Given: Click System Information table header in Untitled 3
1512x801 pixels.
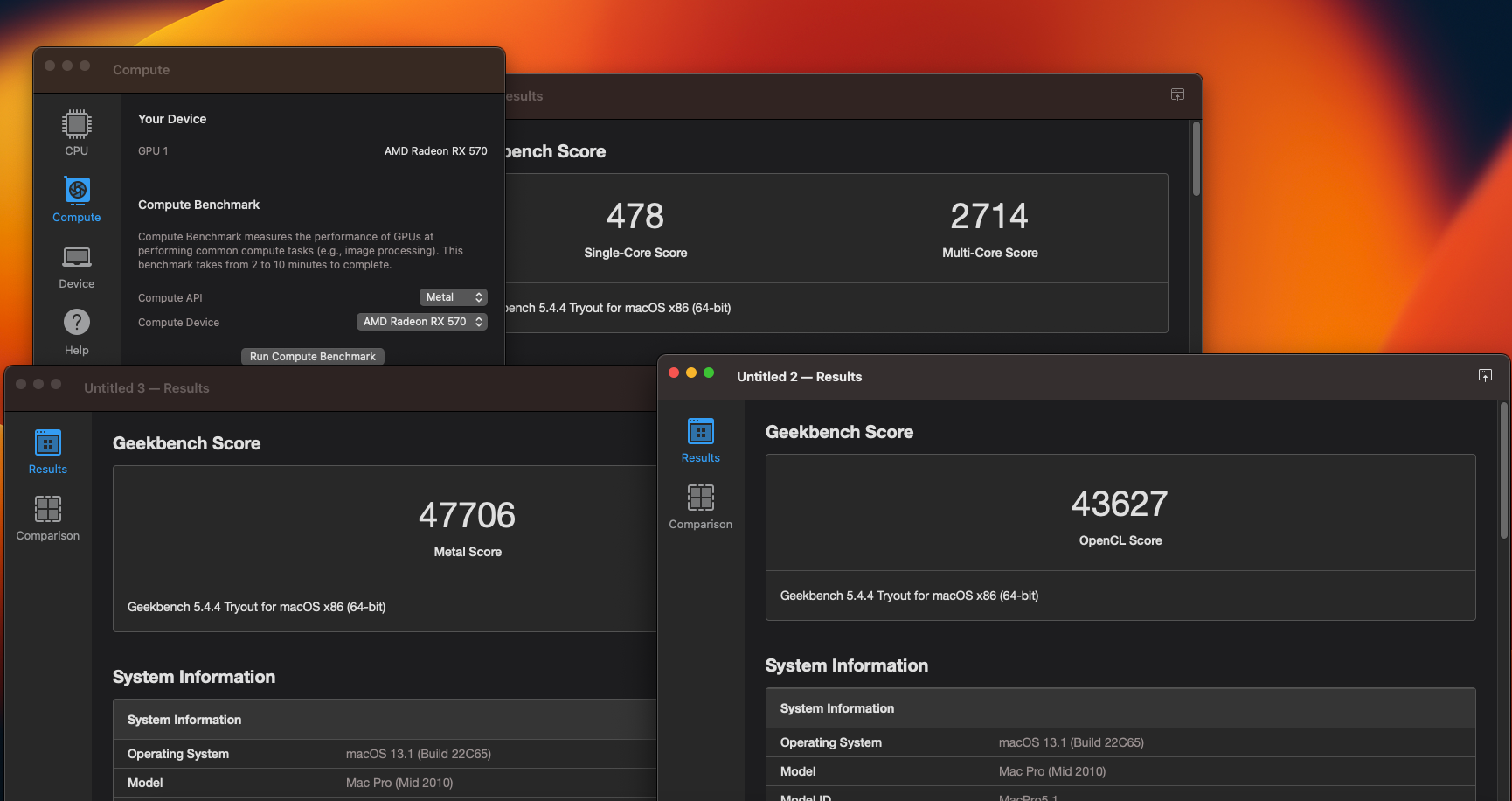Looking at the screenshot, I should click(385, 720).
